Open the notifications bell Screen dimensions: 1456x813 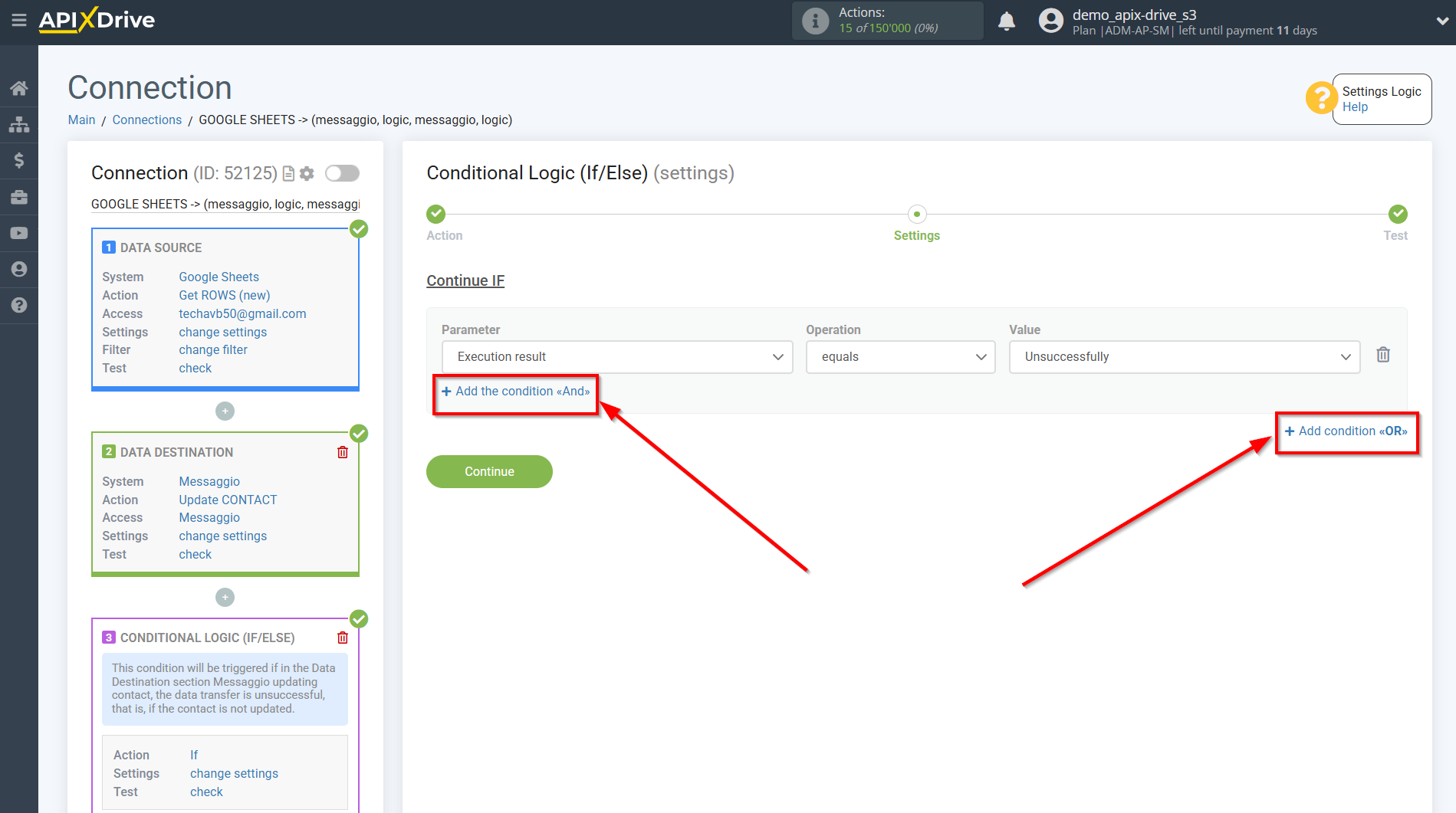1007,21
